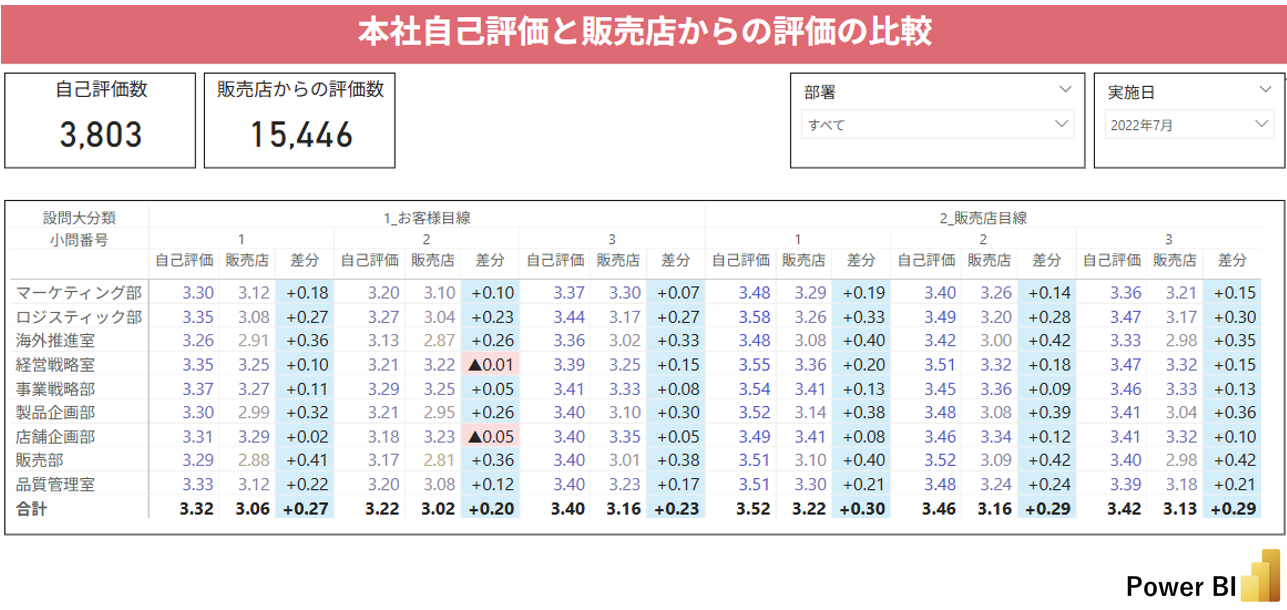Image resolution: width=1287 pixels, height=610 pixels.
Task: Select the 1_お客様目線 column group header
Action: [x=427, y=217]
